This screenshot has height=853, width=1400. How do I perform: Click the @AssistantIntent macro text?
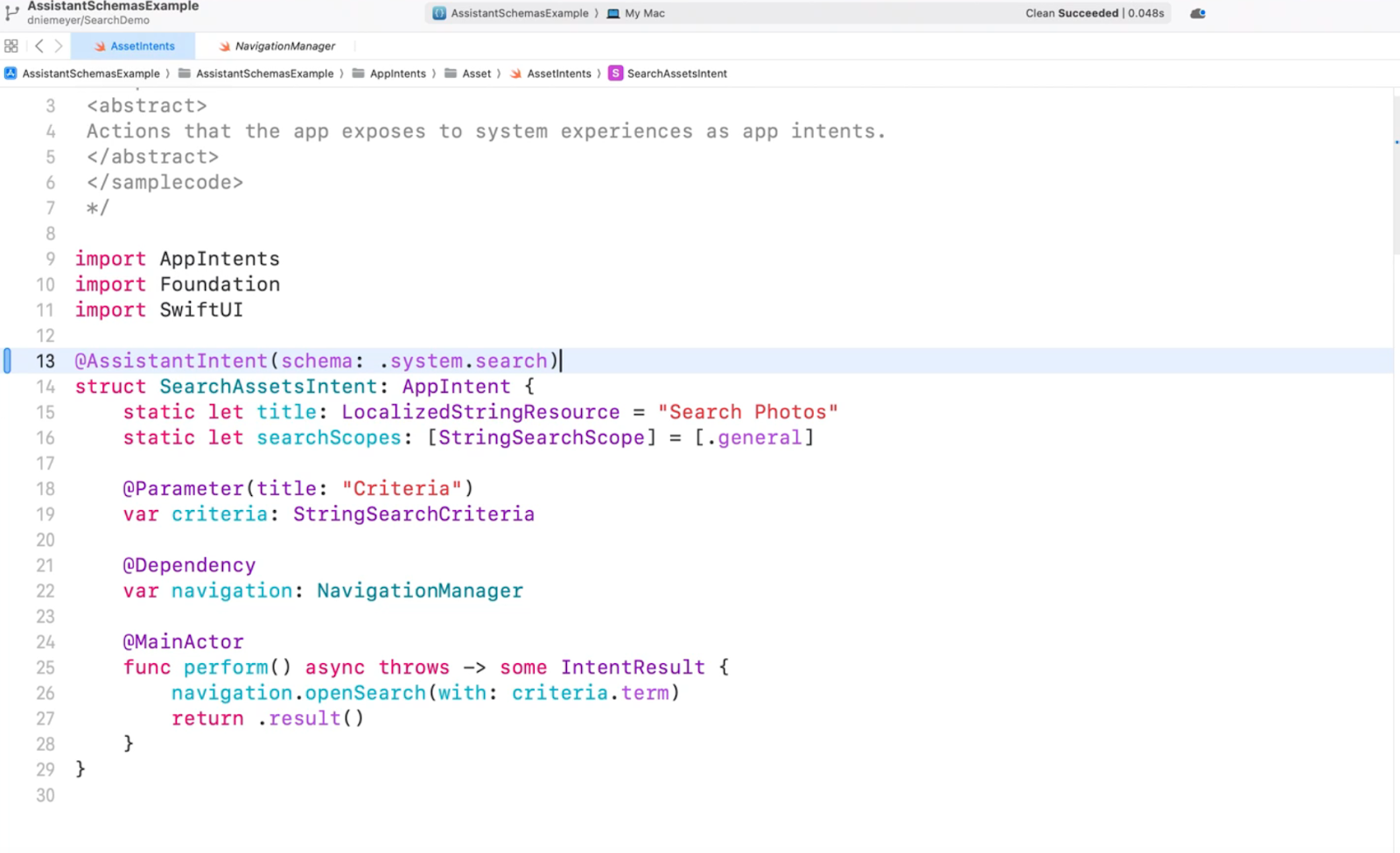tap(171, 360)
